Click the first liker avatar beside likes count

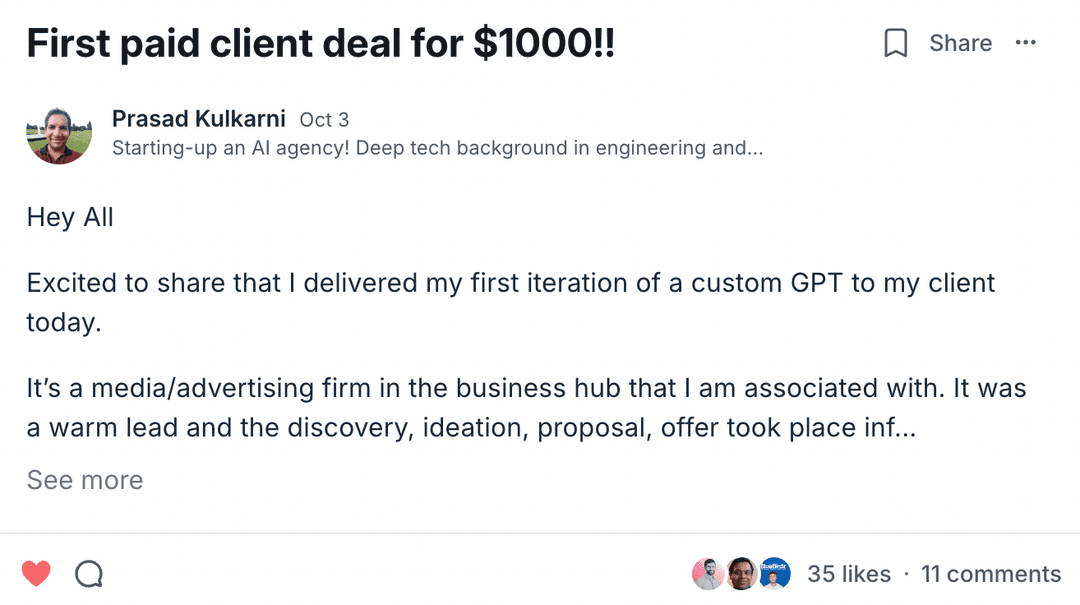pos(708,574)
